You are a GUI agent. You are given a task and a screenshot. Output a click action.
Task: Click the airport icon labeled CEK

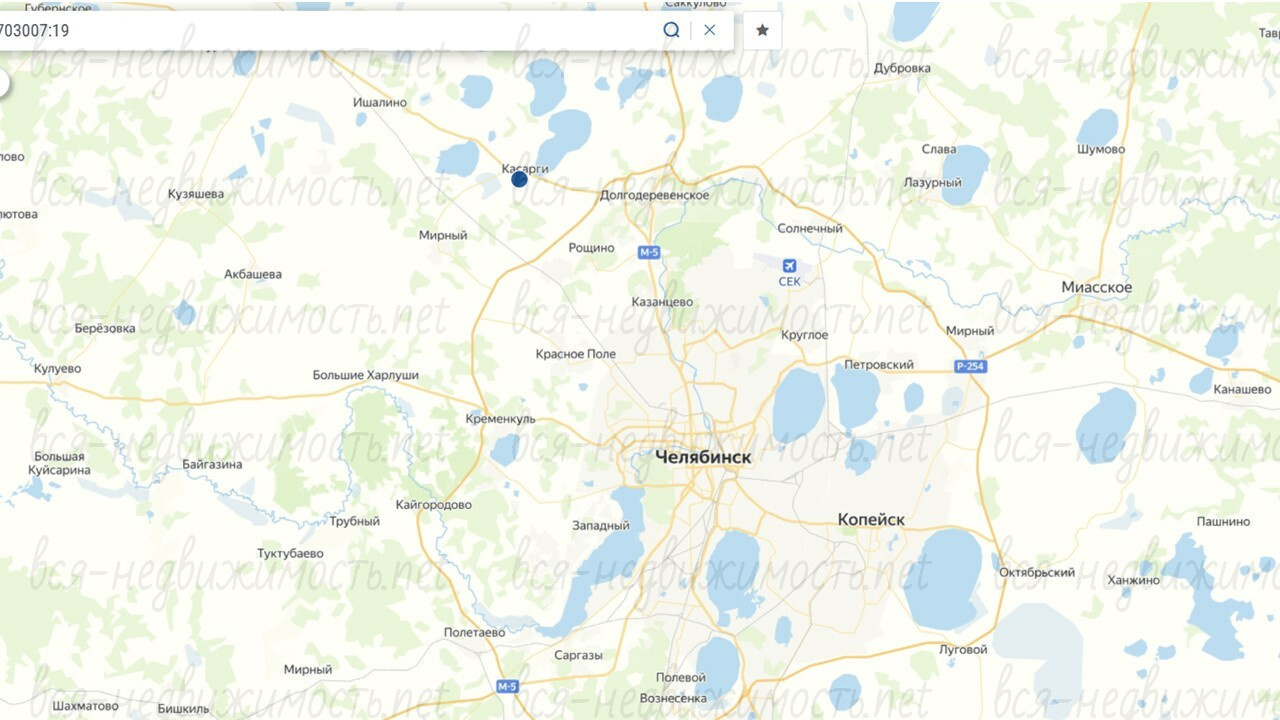click(789, 265)
